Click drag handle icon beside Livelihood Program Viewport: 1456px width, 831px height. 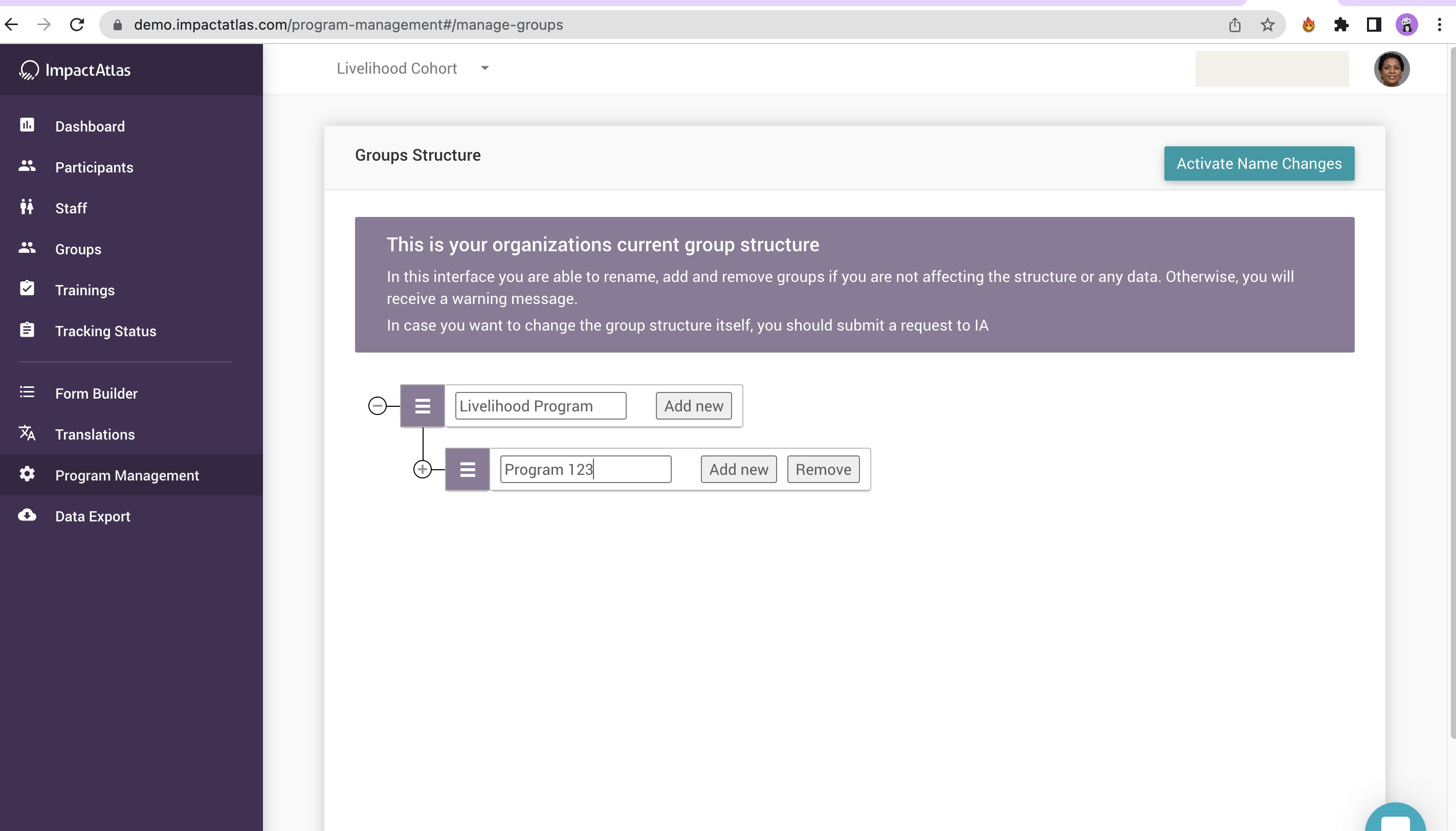422,406
